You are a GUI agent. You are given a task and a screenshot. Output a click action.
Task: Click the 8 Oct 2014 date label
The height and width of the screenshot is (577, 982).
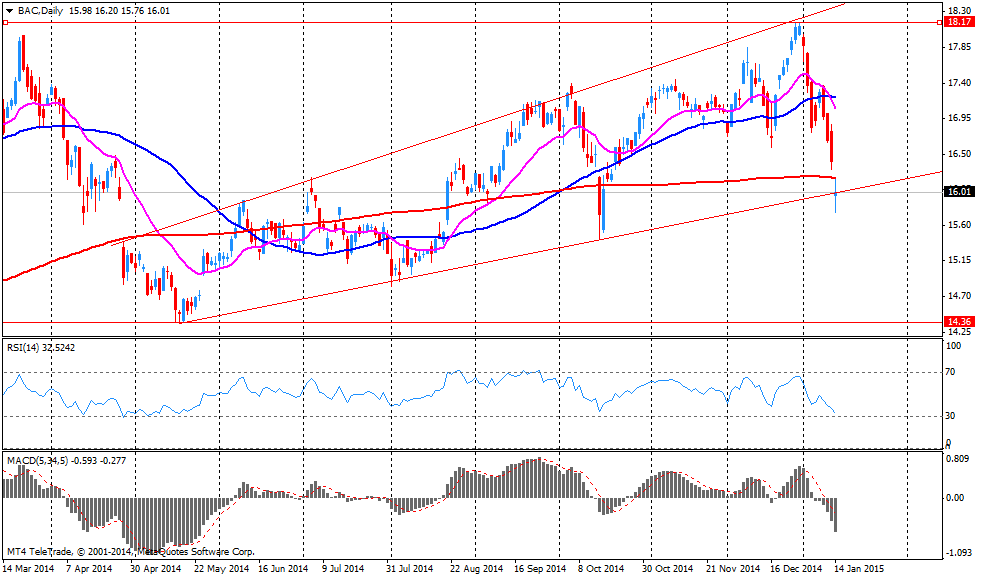(x=602, y=568)
